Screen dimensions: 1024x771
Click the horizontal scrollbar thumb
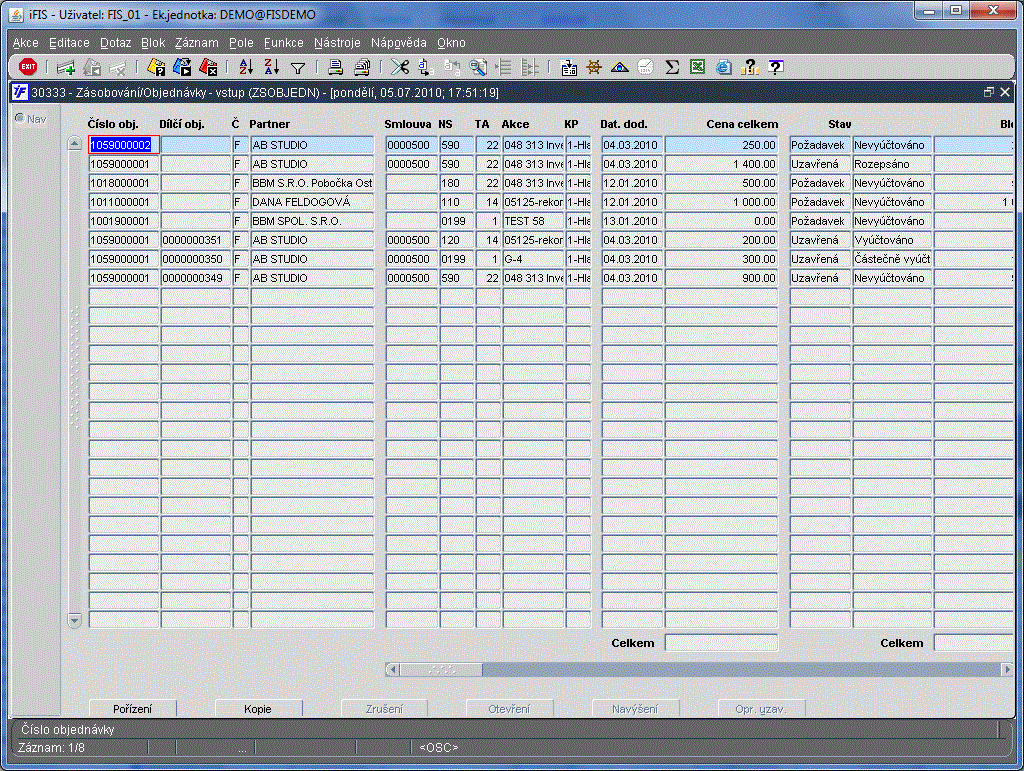coord(441,670)
